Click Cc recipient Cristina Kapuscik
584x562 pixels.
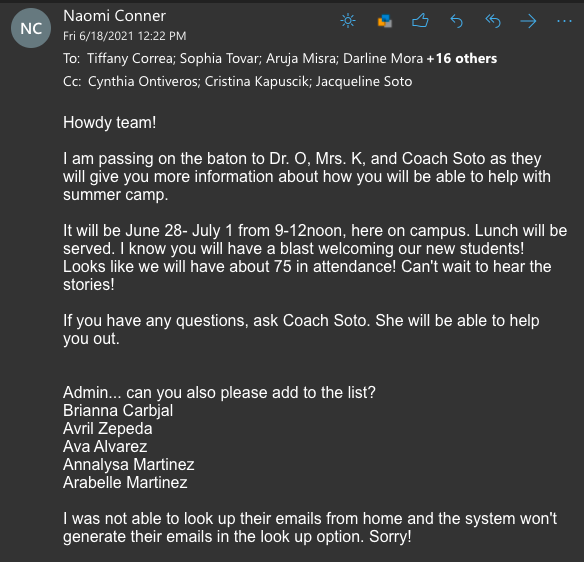point(257,82)
